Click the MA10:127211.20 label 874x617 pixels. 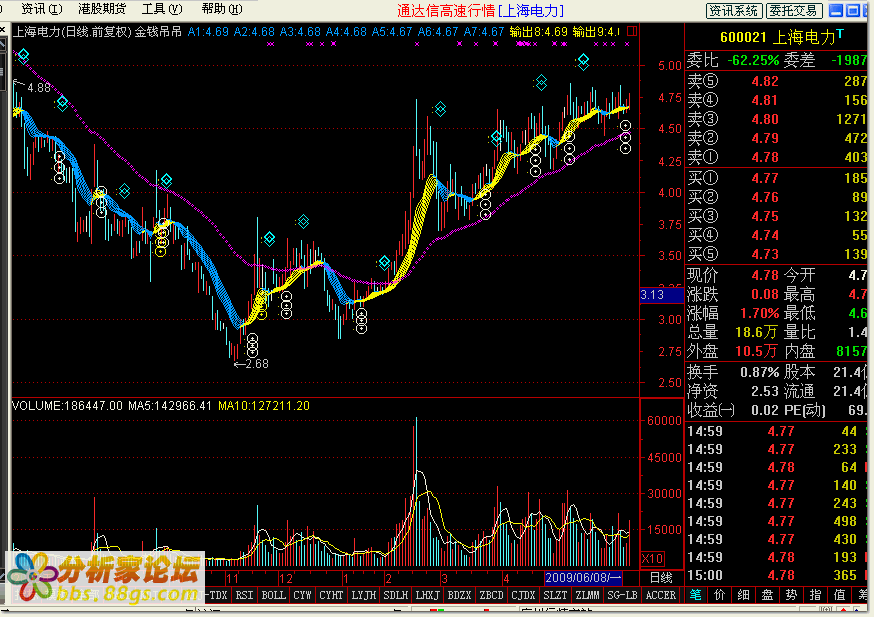(264, 406)
